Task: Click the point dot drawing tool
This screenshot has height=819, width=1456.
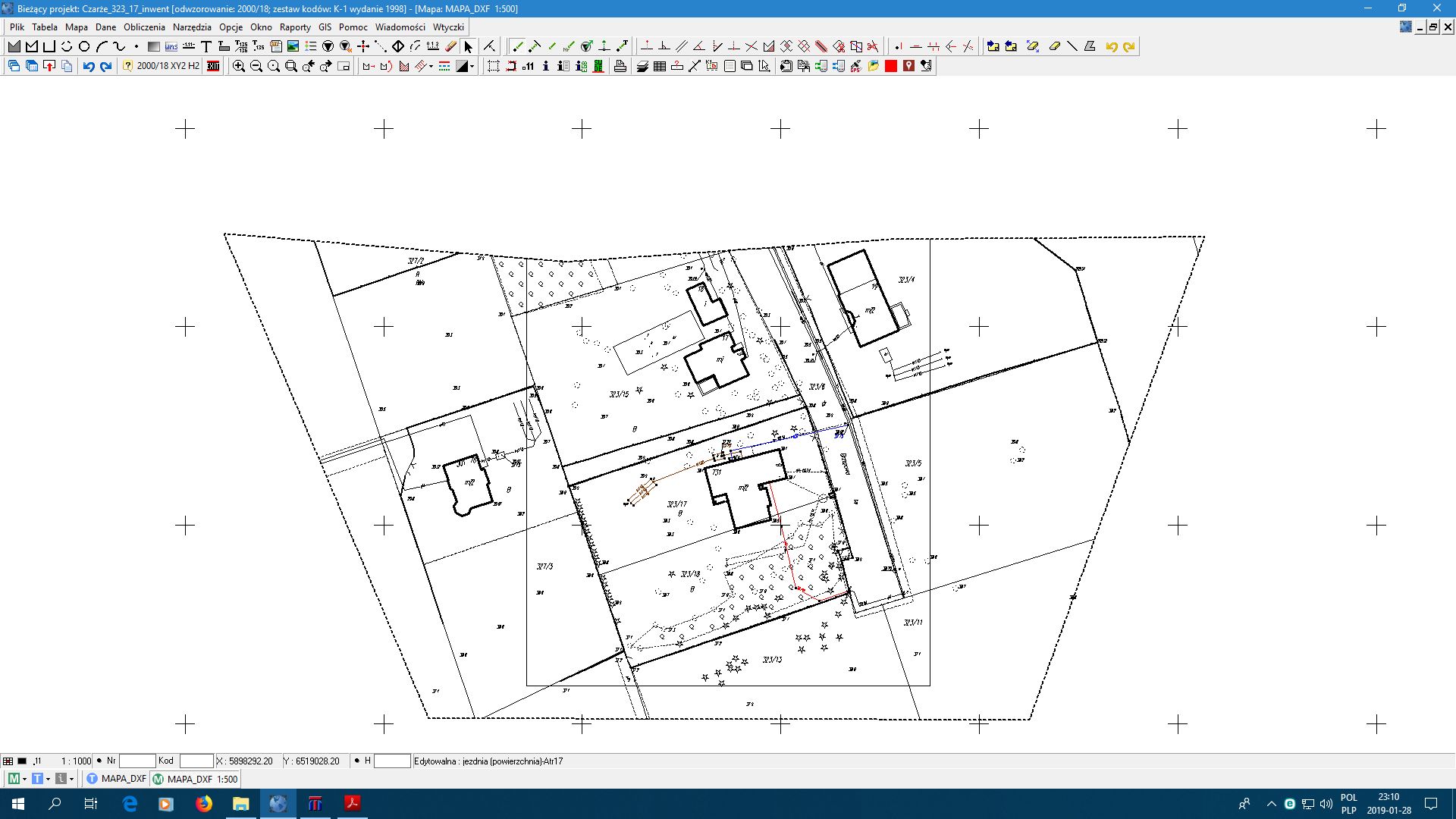Action: coord(136,46)
